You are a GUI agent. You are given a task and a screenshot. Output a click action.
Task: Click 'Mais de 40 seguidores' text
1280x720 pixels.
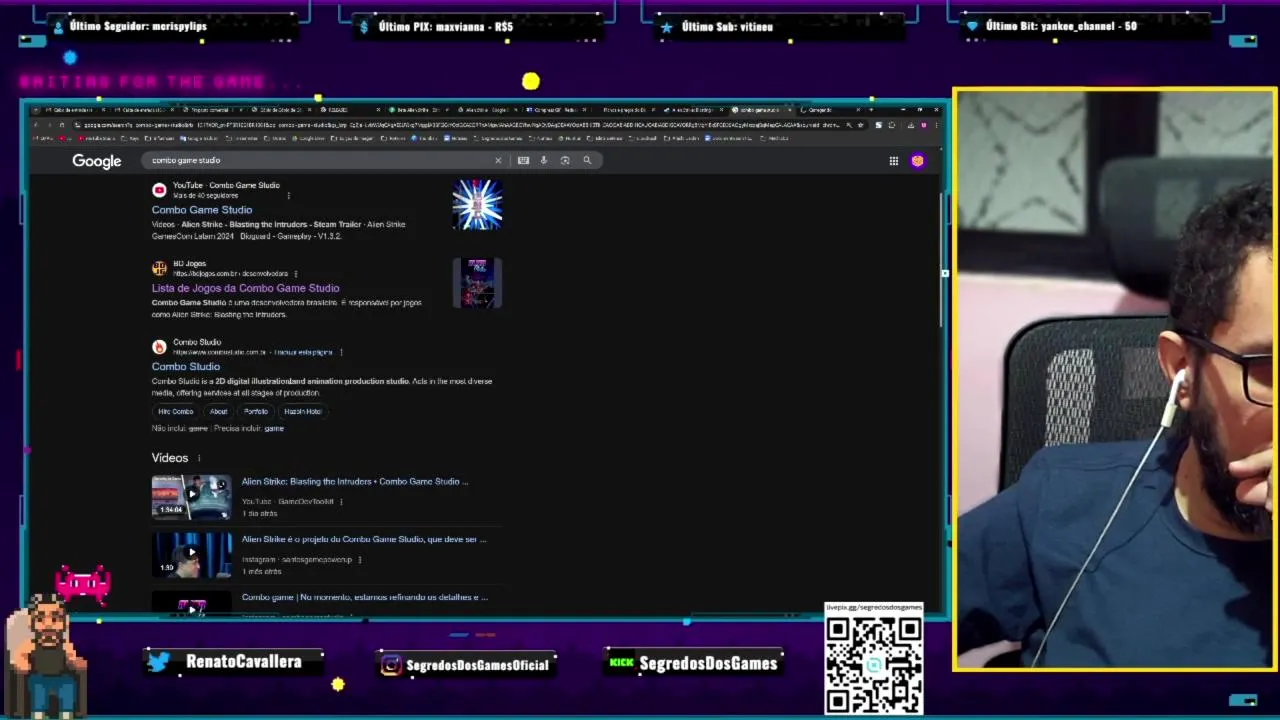tap(205, 196)
